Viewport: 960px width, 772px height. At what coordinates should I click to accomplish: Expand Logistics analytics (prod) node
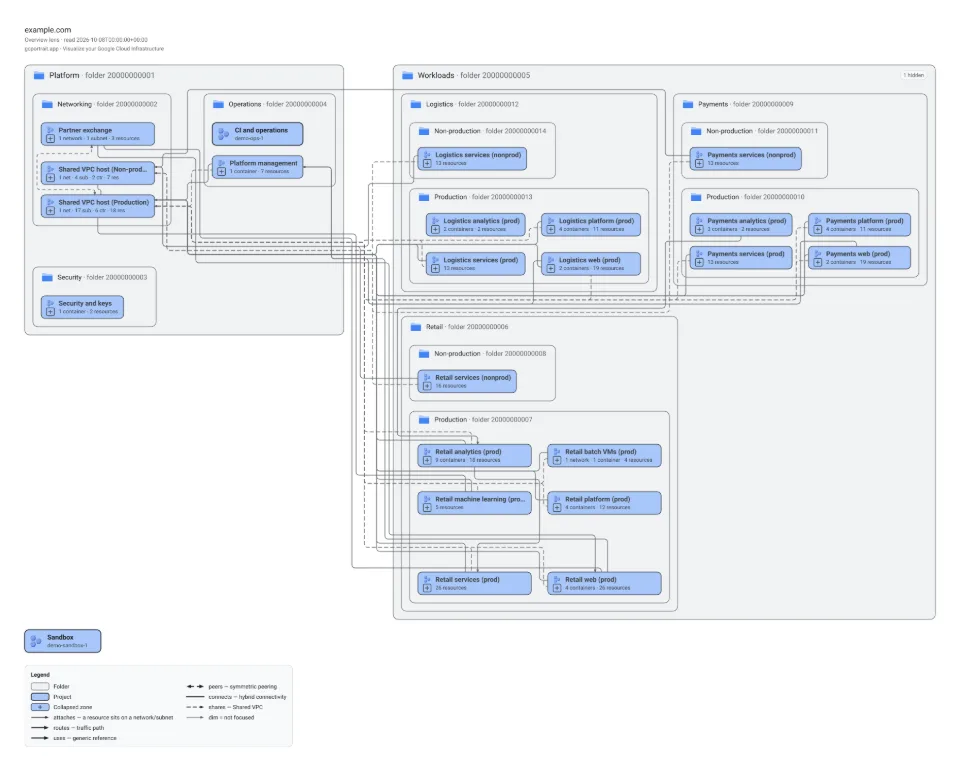pos(435,229)
